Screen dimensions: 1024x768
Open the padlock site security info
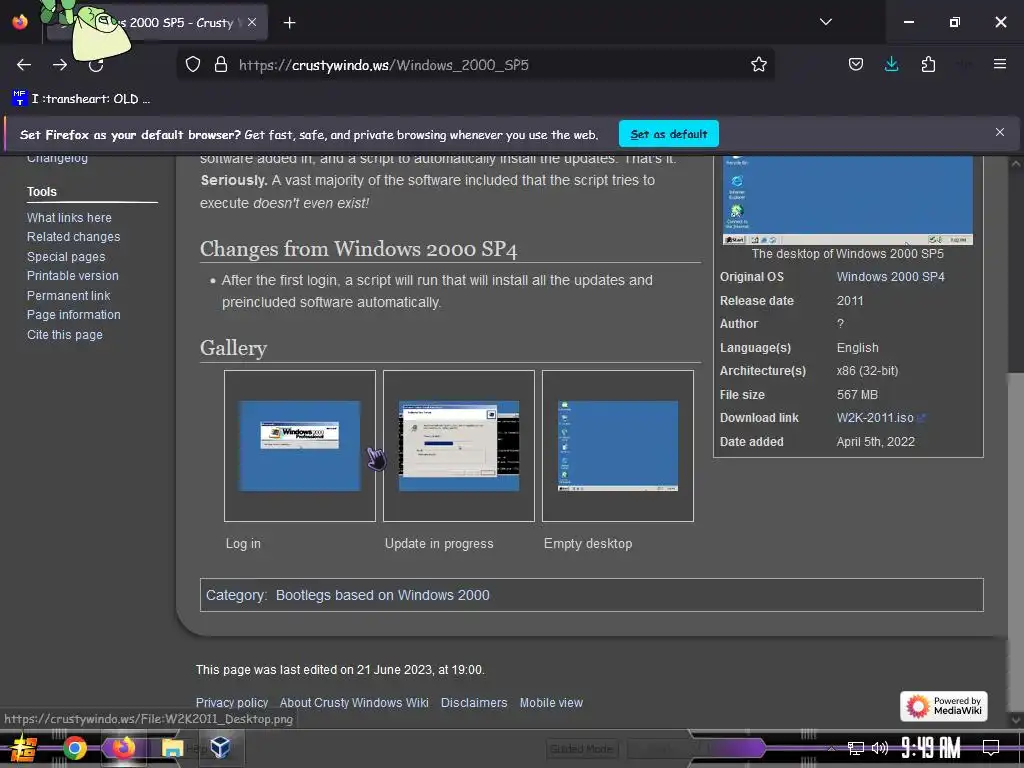click(221, 65)
